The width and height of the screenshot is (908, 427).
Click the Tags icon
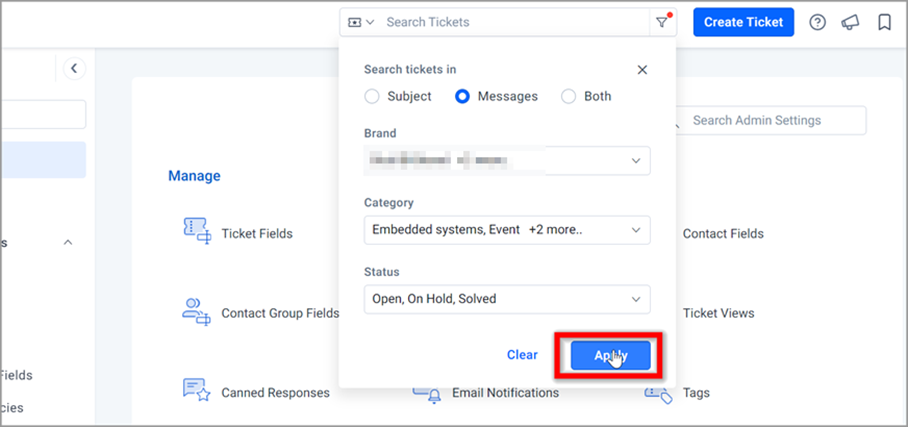658,395
